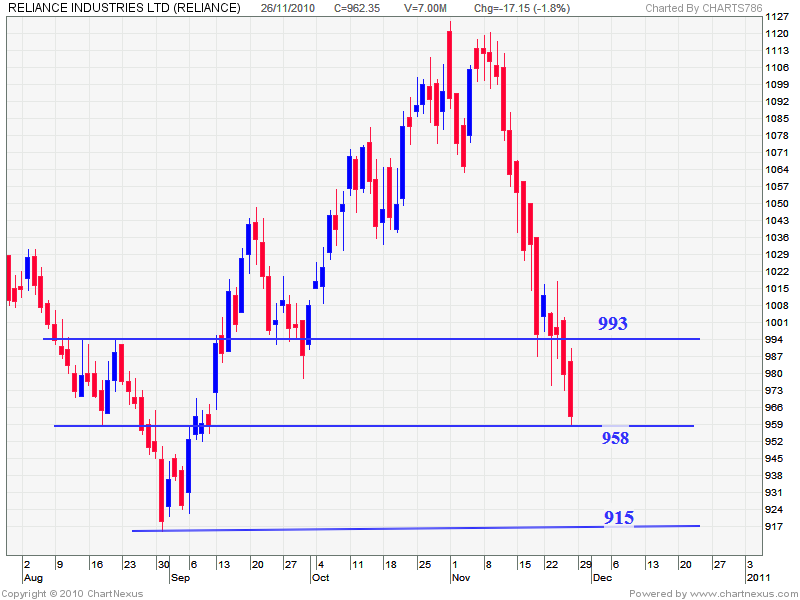The image size is (800, 600).
Task: Click the 958 support level label
Action: pyautogui.click(x=618, y=437)
